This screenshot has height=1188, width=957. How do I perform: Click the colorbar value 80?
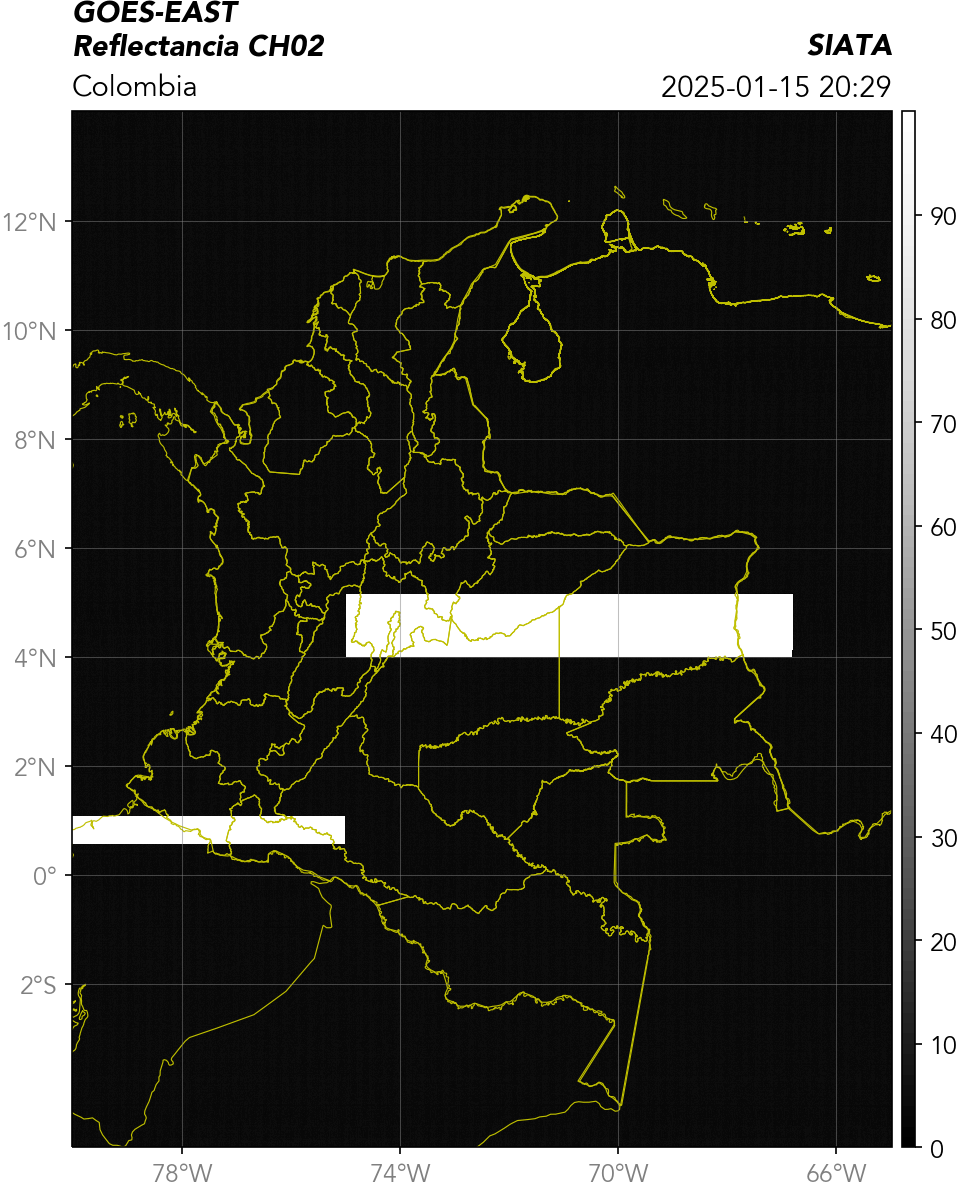coord(943,320)
